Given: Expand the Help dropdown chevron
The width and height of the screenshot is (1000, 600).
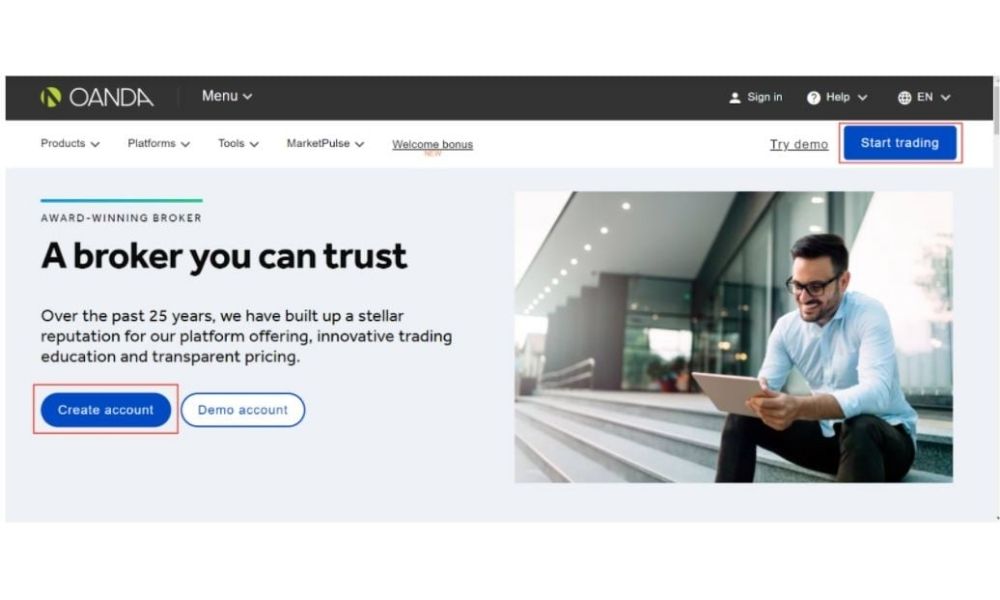Looking at the screenshot, I should tap(862, 98).
